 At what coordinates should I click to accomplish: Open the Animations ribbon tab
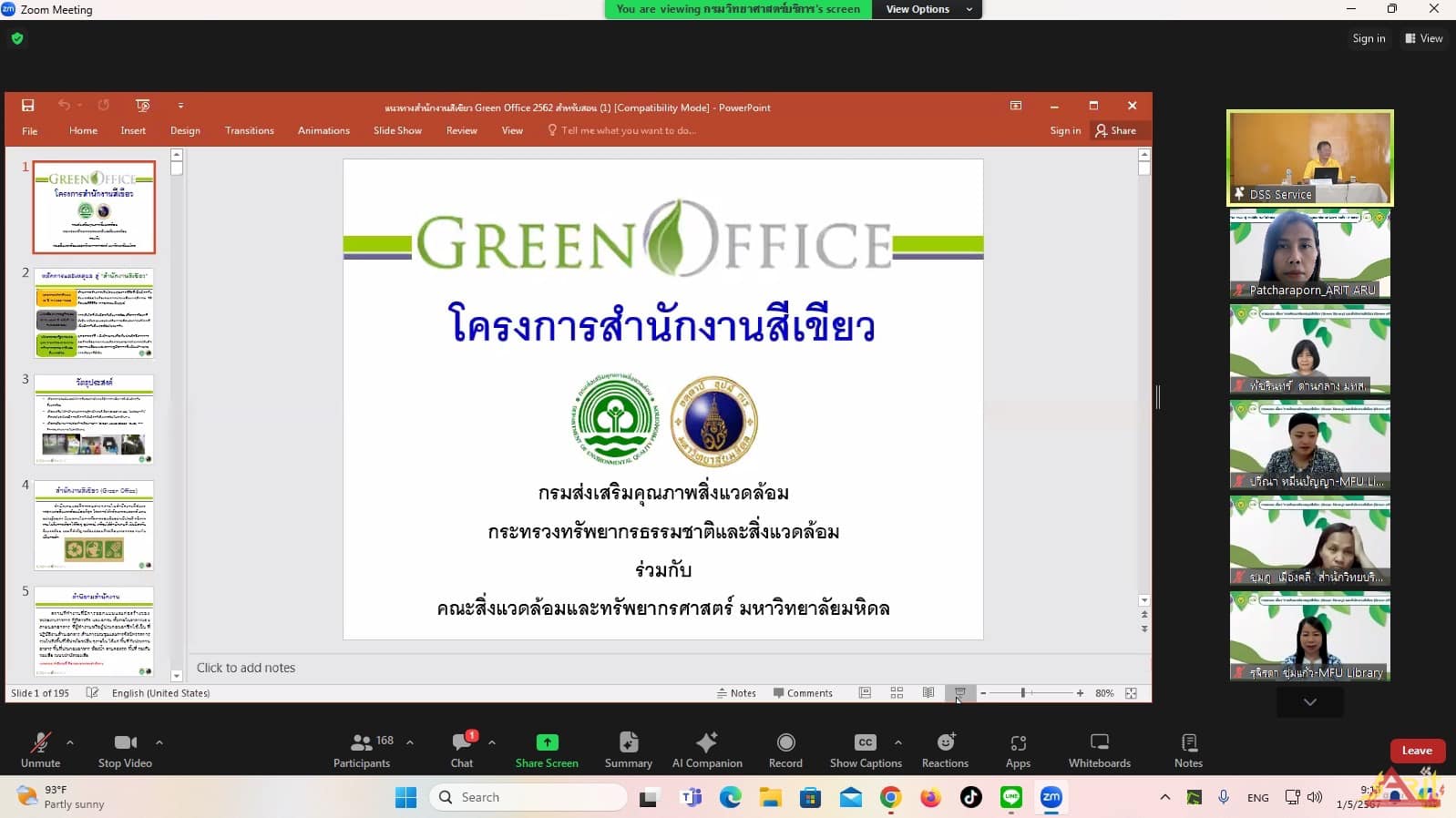point(323,130)
